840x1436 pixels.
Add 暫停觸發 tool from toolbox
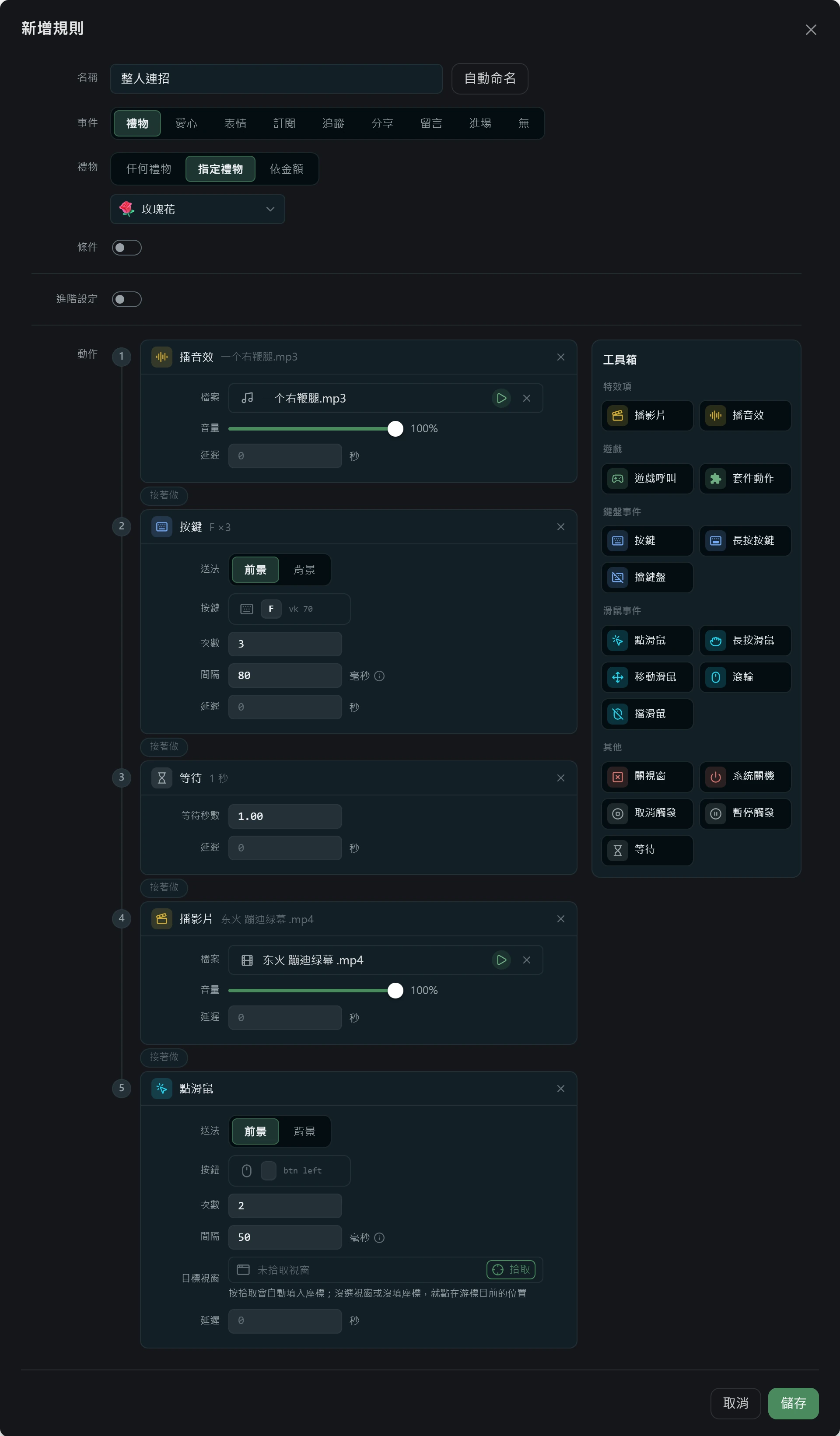point(745,813)
